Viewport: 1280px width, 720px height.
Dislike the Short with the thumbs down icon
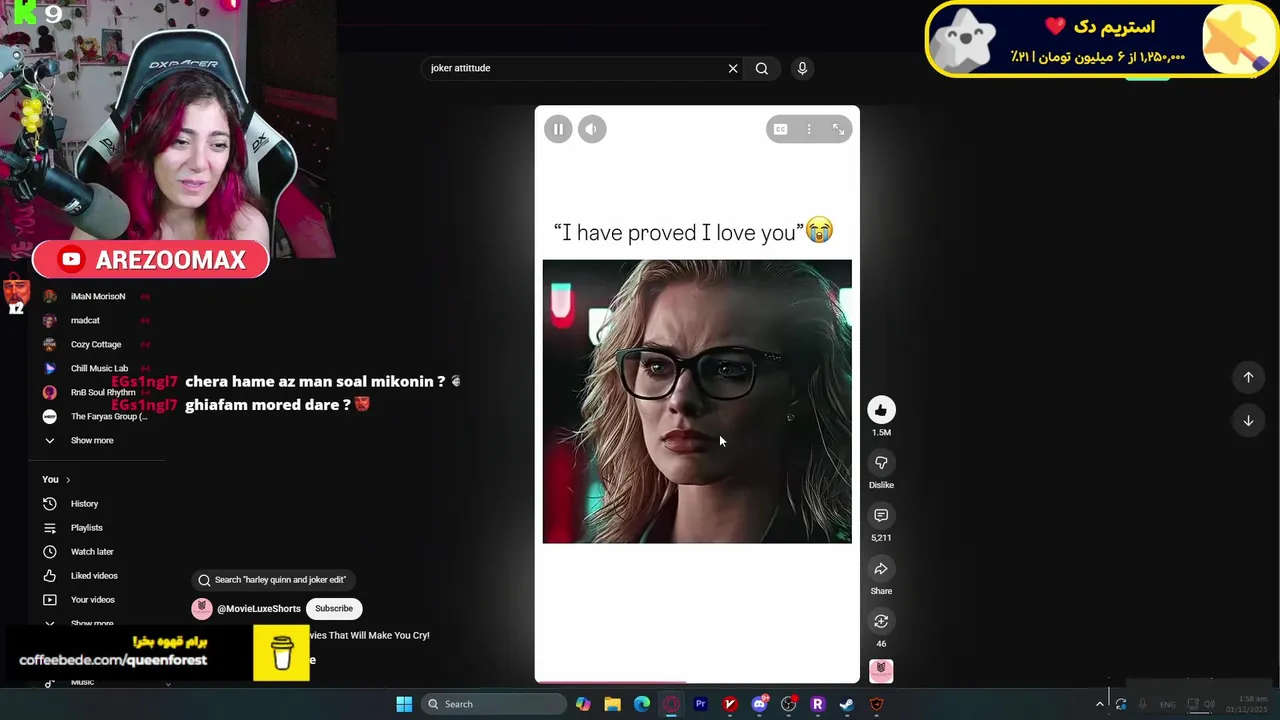point(881,463)
